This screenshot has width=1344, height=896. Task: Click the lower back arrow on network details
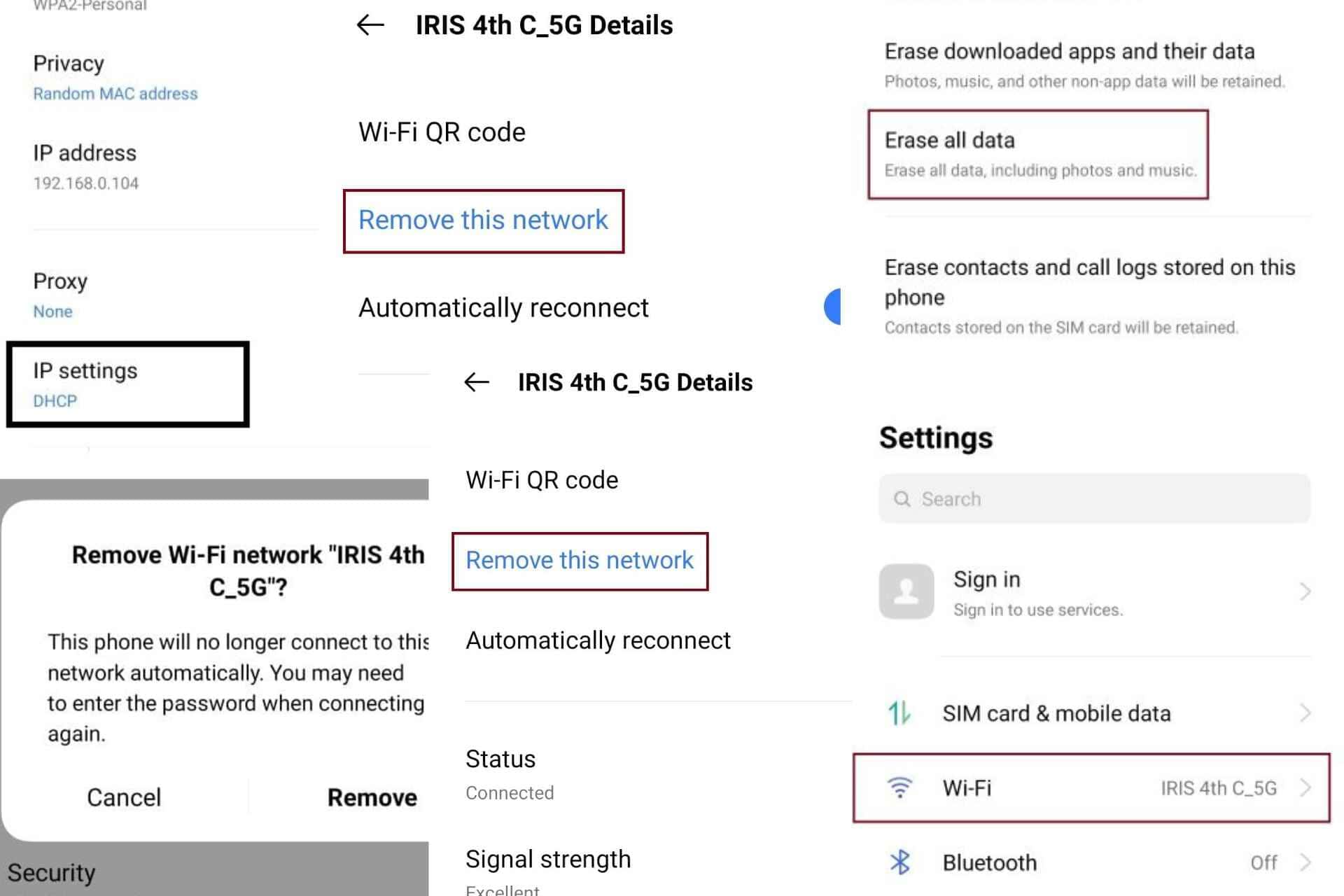click(x=477, y=381)
